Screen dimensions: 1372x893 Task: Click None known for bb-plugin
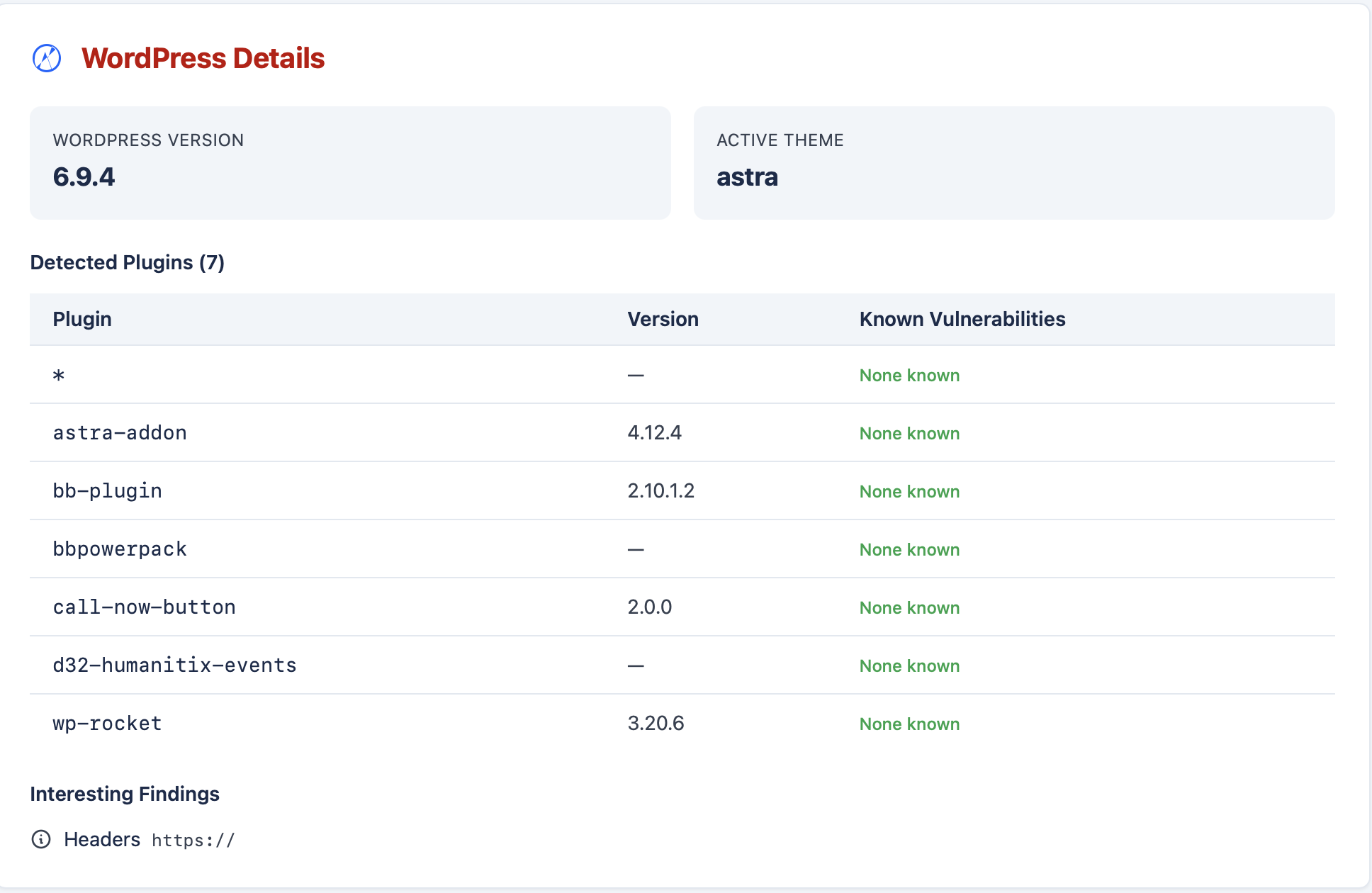[909, 491]
